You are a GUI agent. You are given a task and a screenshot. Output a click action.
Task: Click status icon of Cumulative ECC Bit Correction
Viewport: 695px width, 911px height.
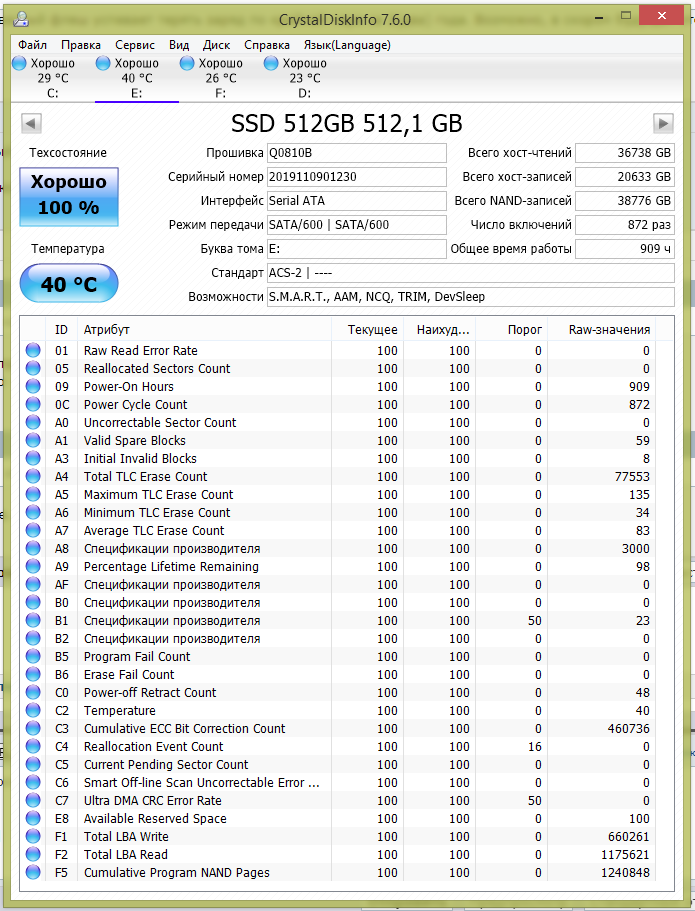33,729
